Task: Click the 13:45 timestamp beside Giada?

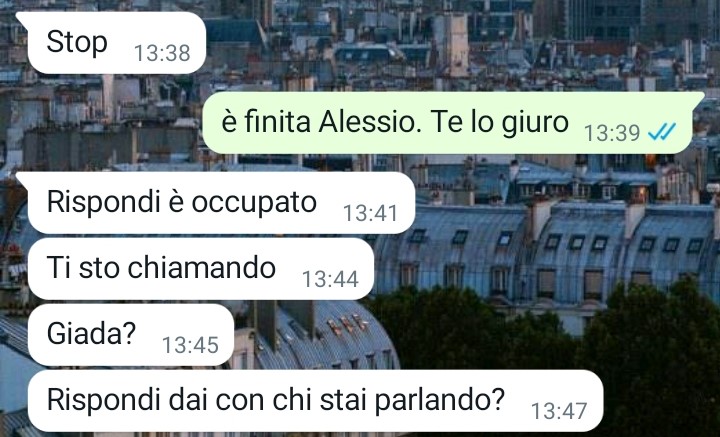Action: [191, 345]
